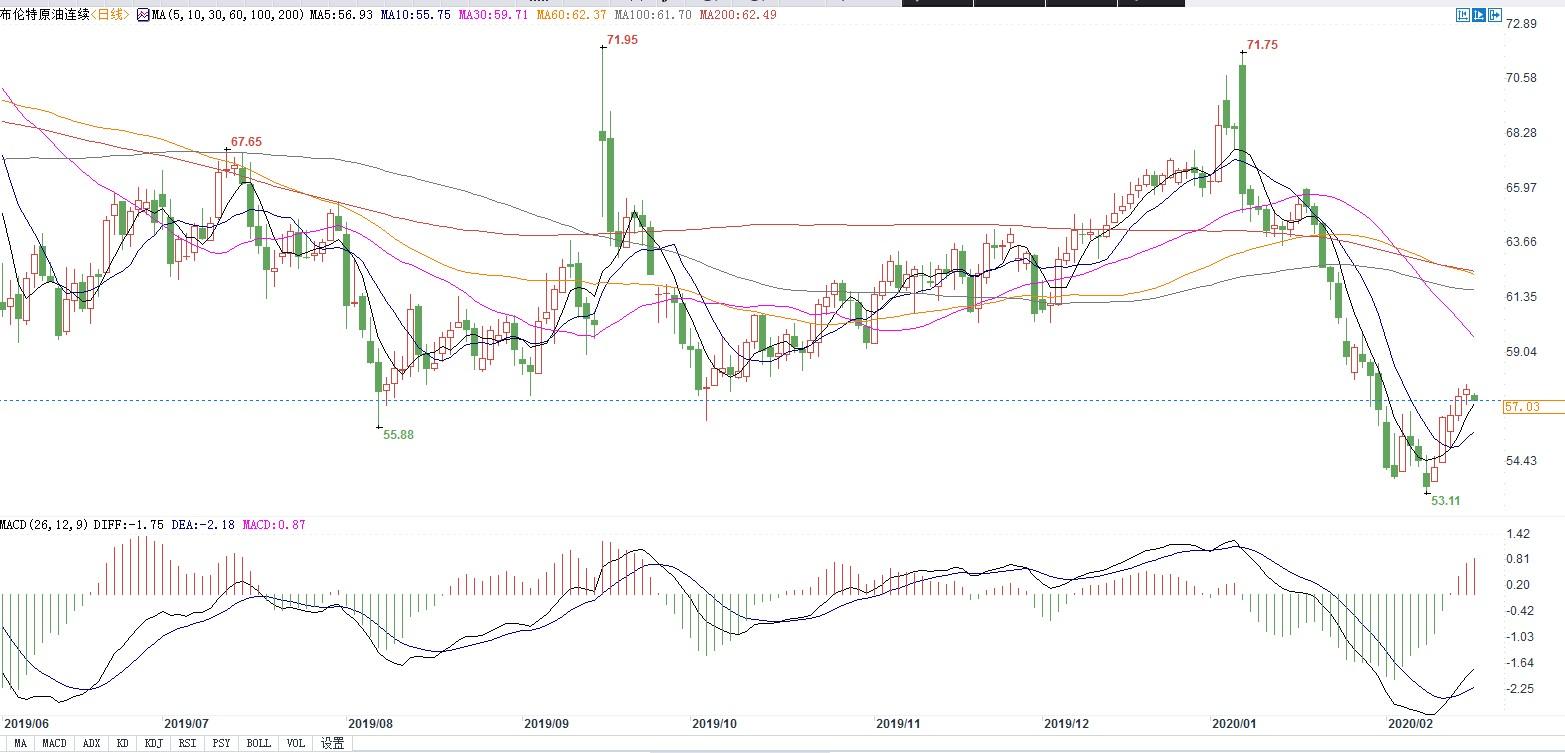Click the 53.11 low price marker
Screen dimensions: 1565x753
(1445, 500)
